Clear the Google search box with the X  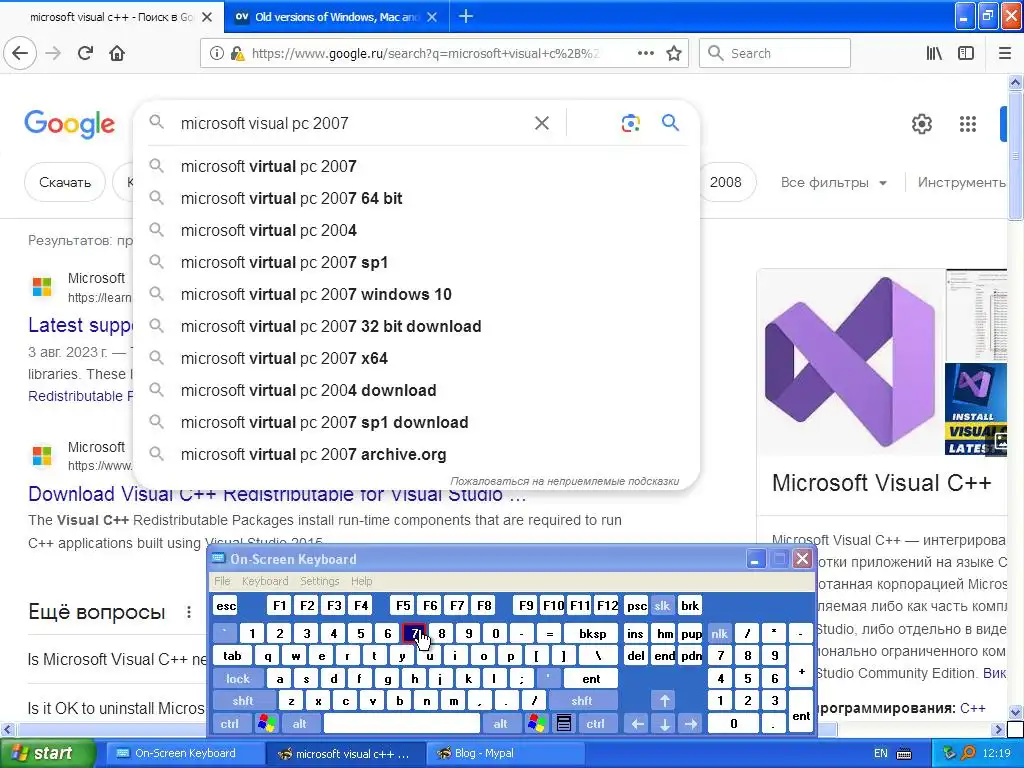pos(541,123)
